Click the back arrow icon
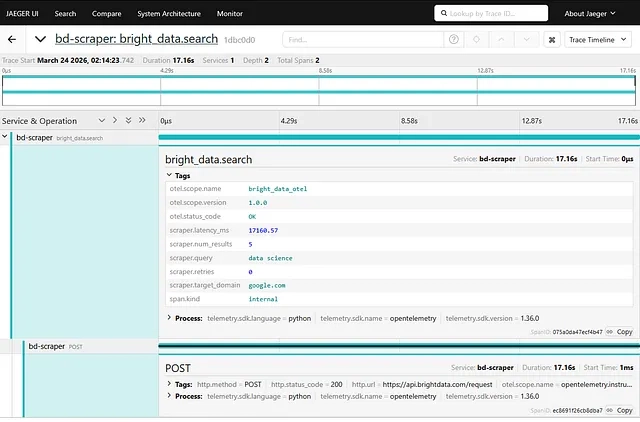This screenshot has height=422, width=640. click(12, 39)
